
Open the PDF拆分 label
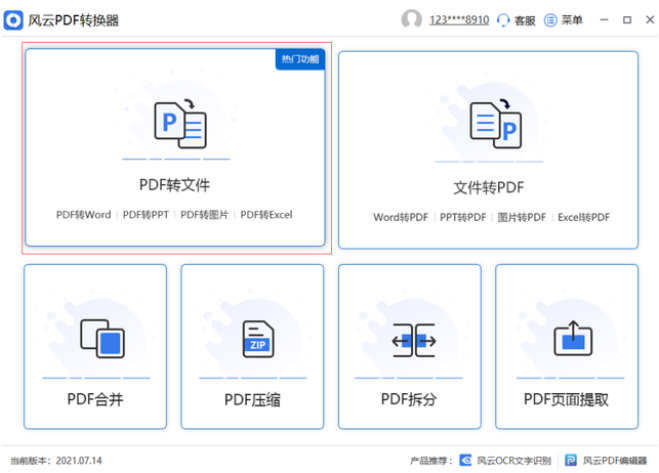[409, 399]
